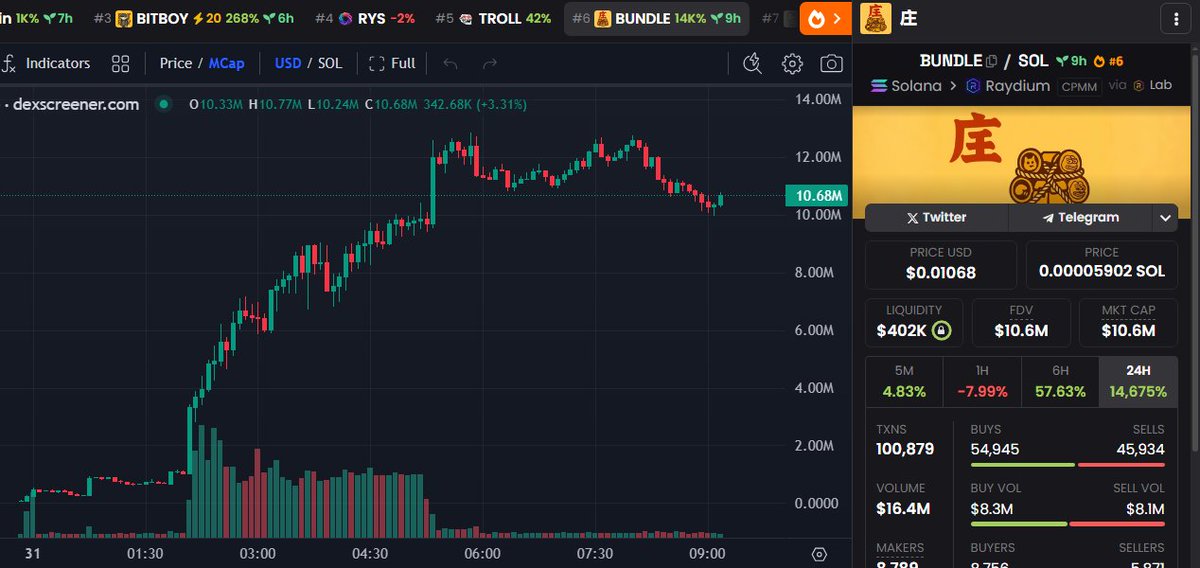1200x568 pixels.
Task: Select the 1H timeframe stats tab
Action: coord(982,381)
